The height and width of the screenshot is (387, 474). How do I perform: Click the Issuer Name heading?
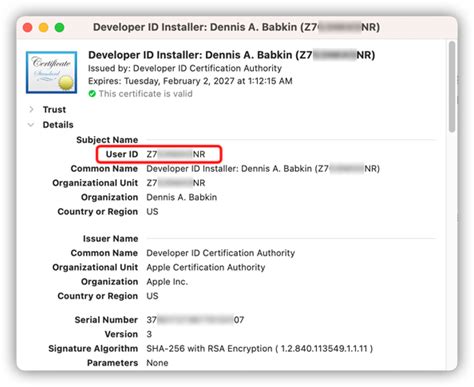(110, 239)
